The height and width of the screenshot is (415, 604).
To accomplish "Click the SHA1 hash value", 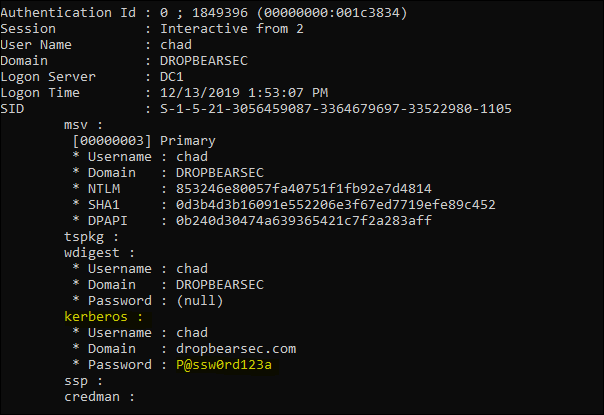I will (x=336, y=205).
